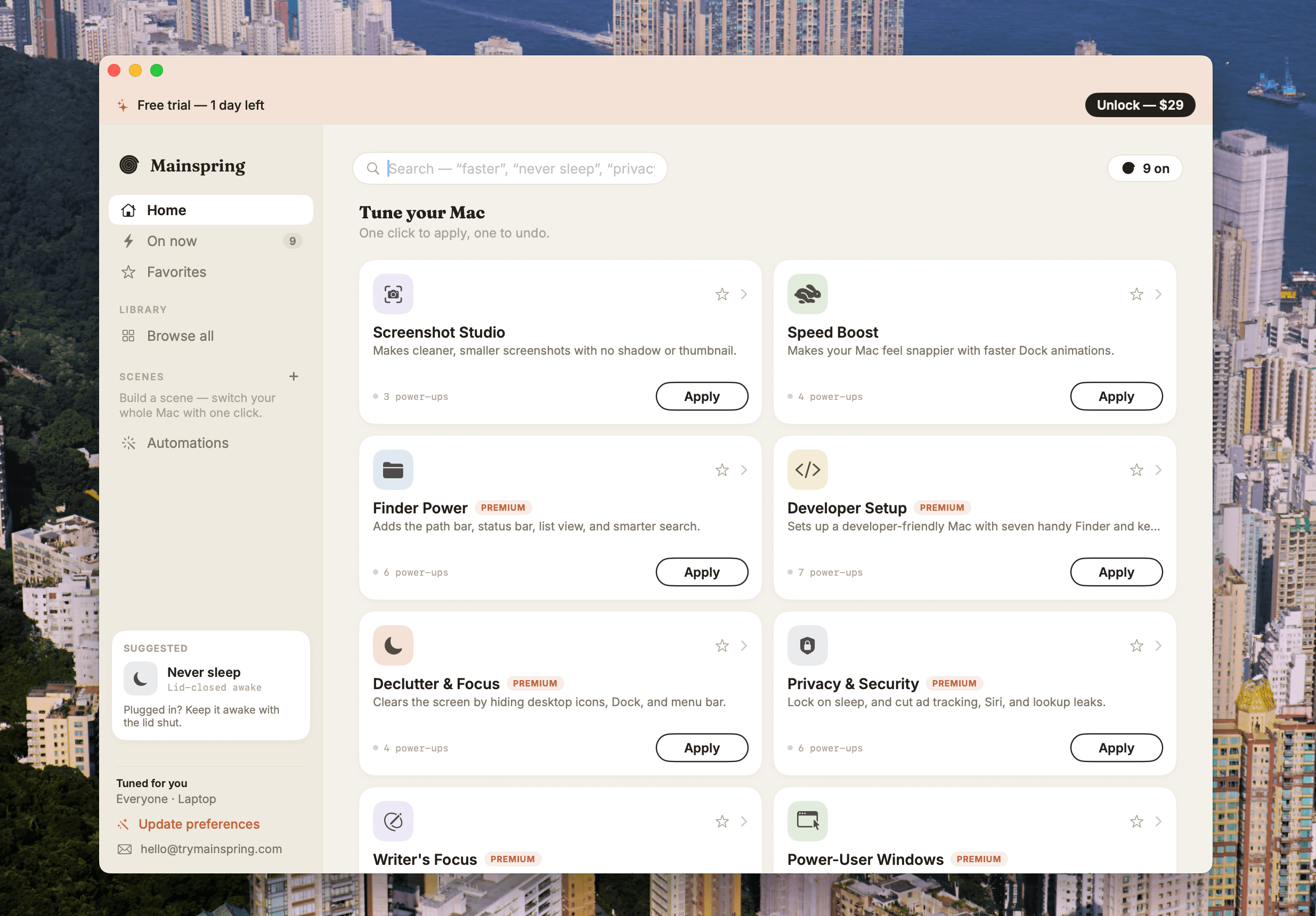The image size is (1316, 916).
Task: Click the '9' count badge on On now
Action: coord(293,241)
